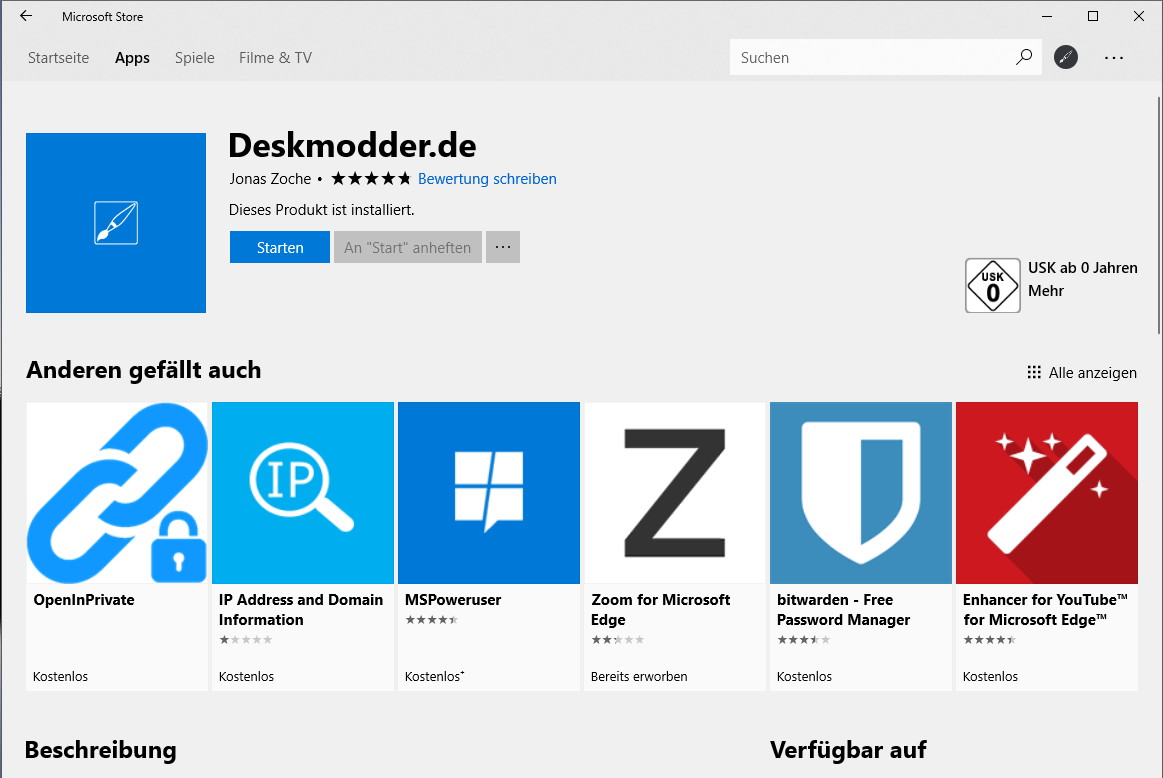
Task: Open IP Address and Domain Information tile
Action: [x=303, y=547]
